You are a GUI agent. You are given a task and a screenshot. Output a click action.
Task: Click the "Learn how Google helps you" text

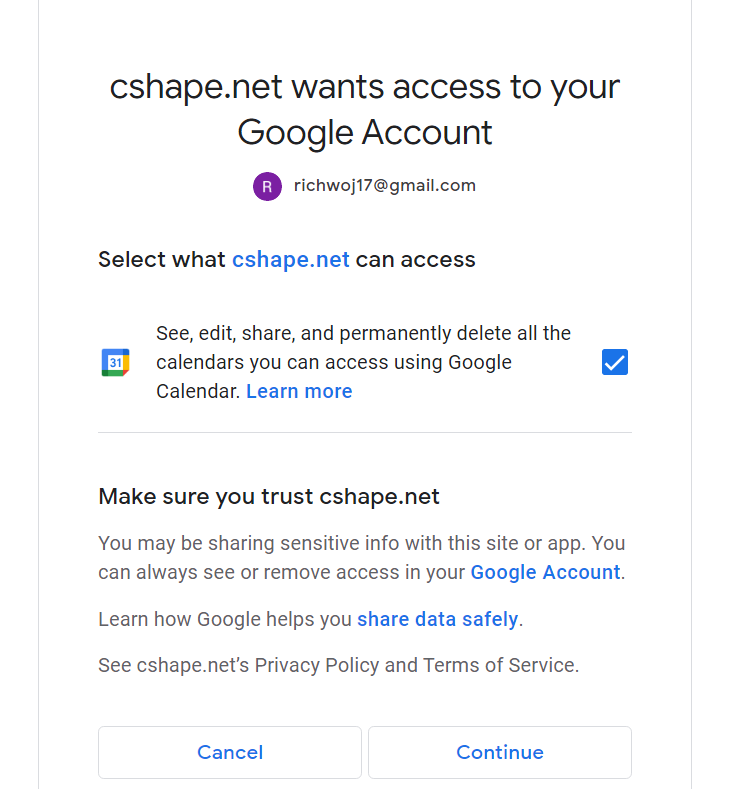(225, 619)
